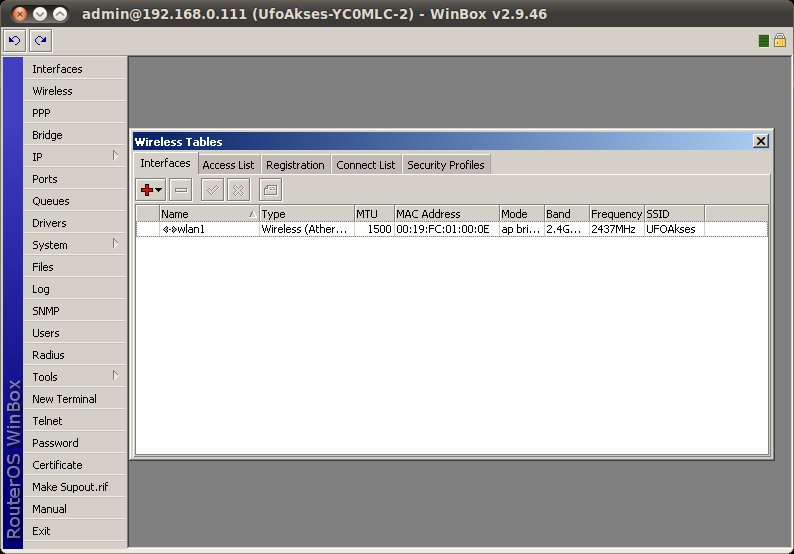
Task: Open the Security Profiles tab
Action: click(446, 165)
